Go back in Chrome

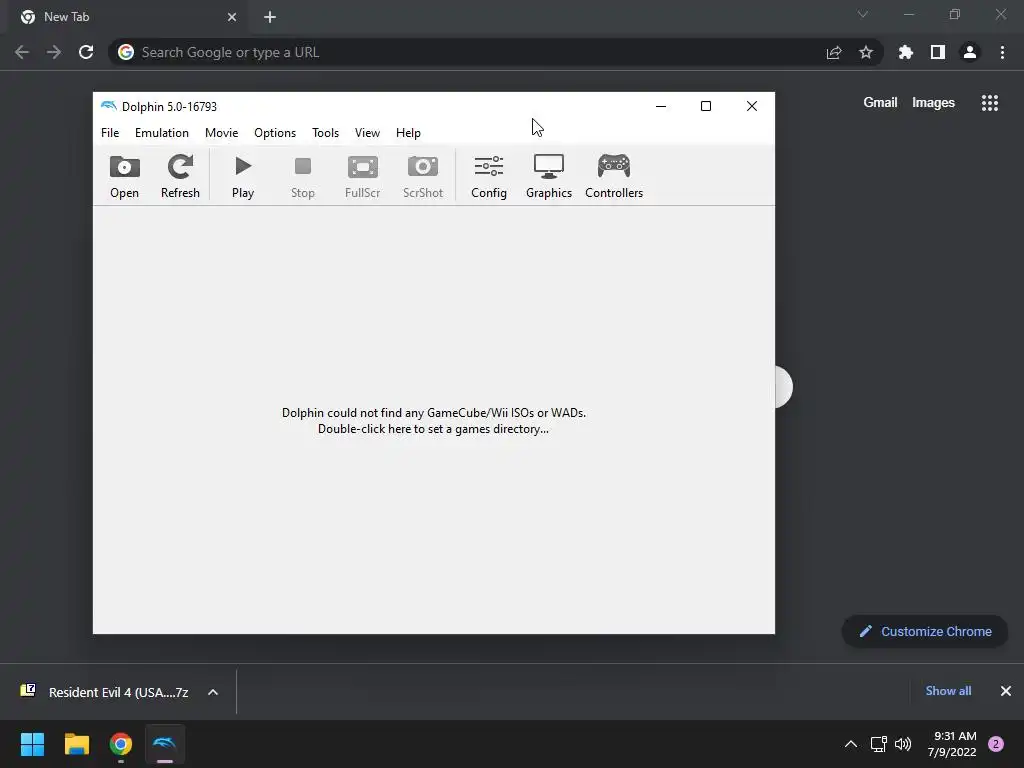coord(22,52)
